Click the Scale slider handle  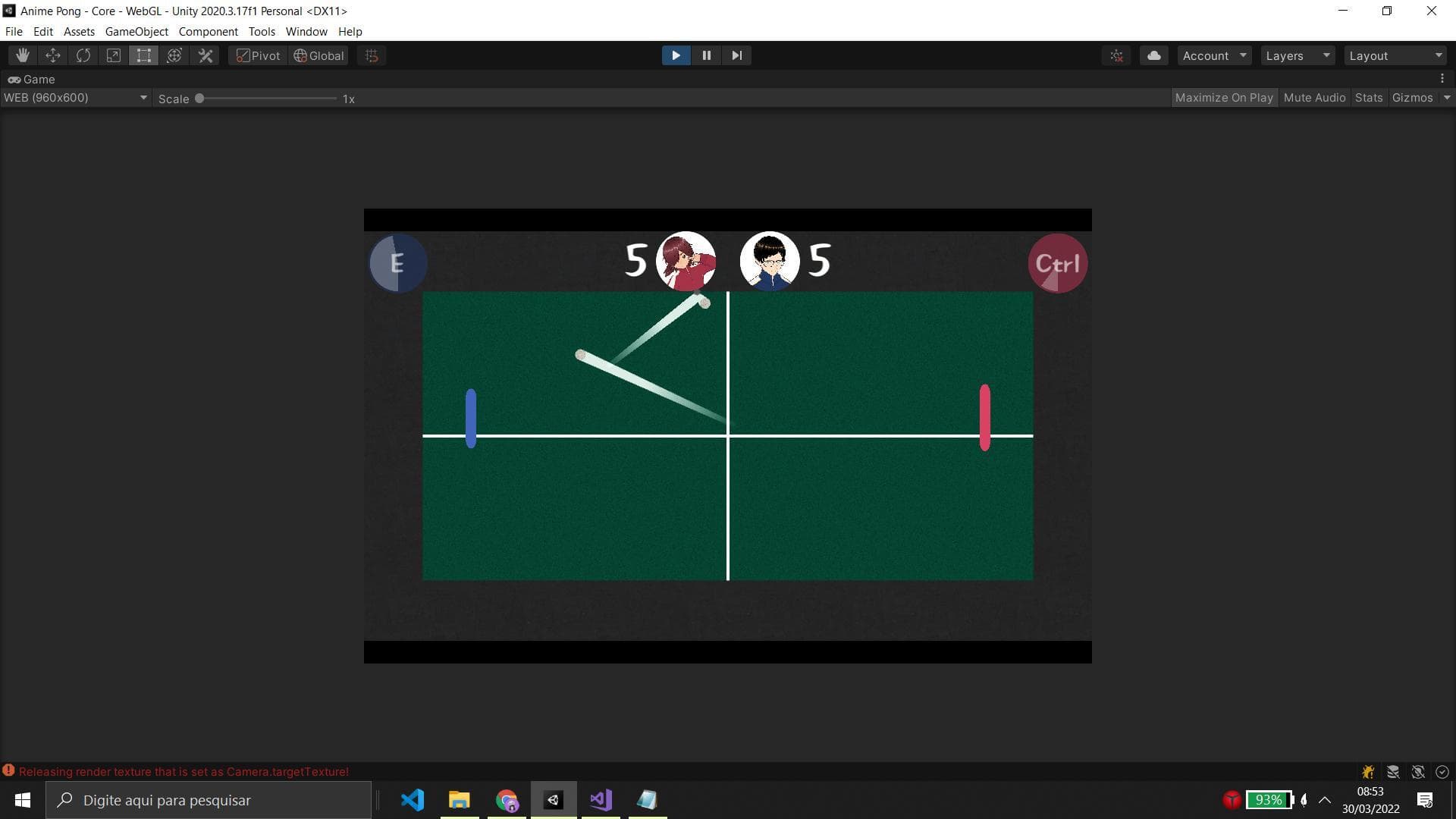(199, 99)
